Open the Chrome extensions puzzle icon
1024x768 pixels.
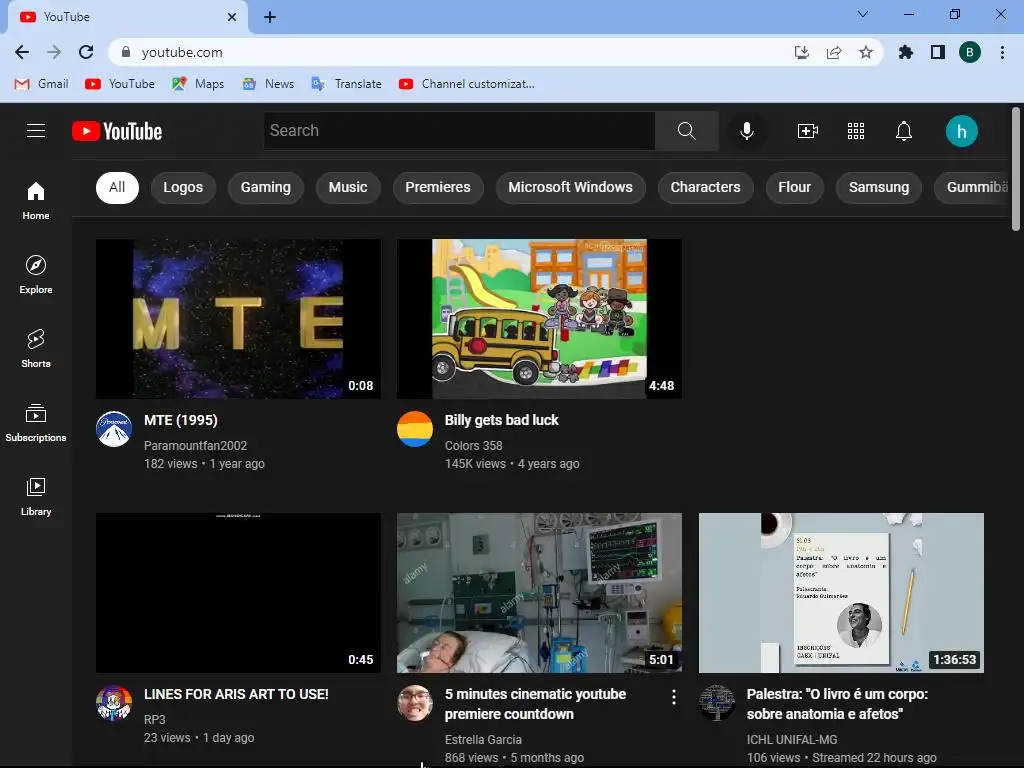click(905, 52)
